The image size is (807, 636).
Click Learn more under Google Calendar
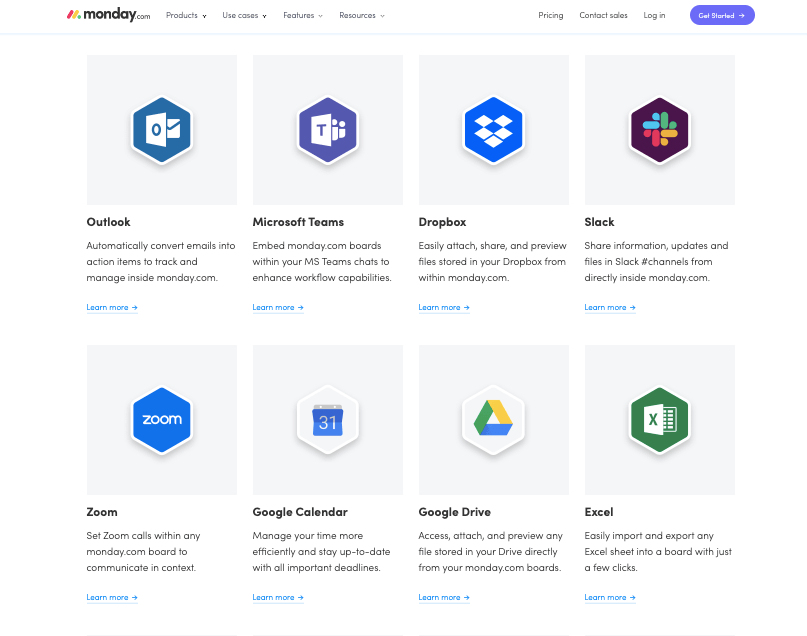pos(278,597)
